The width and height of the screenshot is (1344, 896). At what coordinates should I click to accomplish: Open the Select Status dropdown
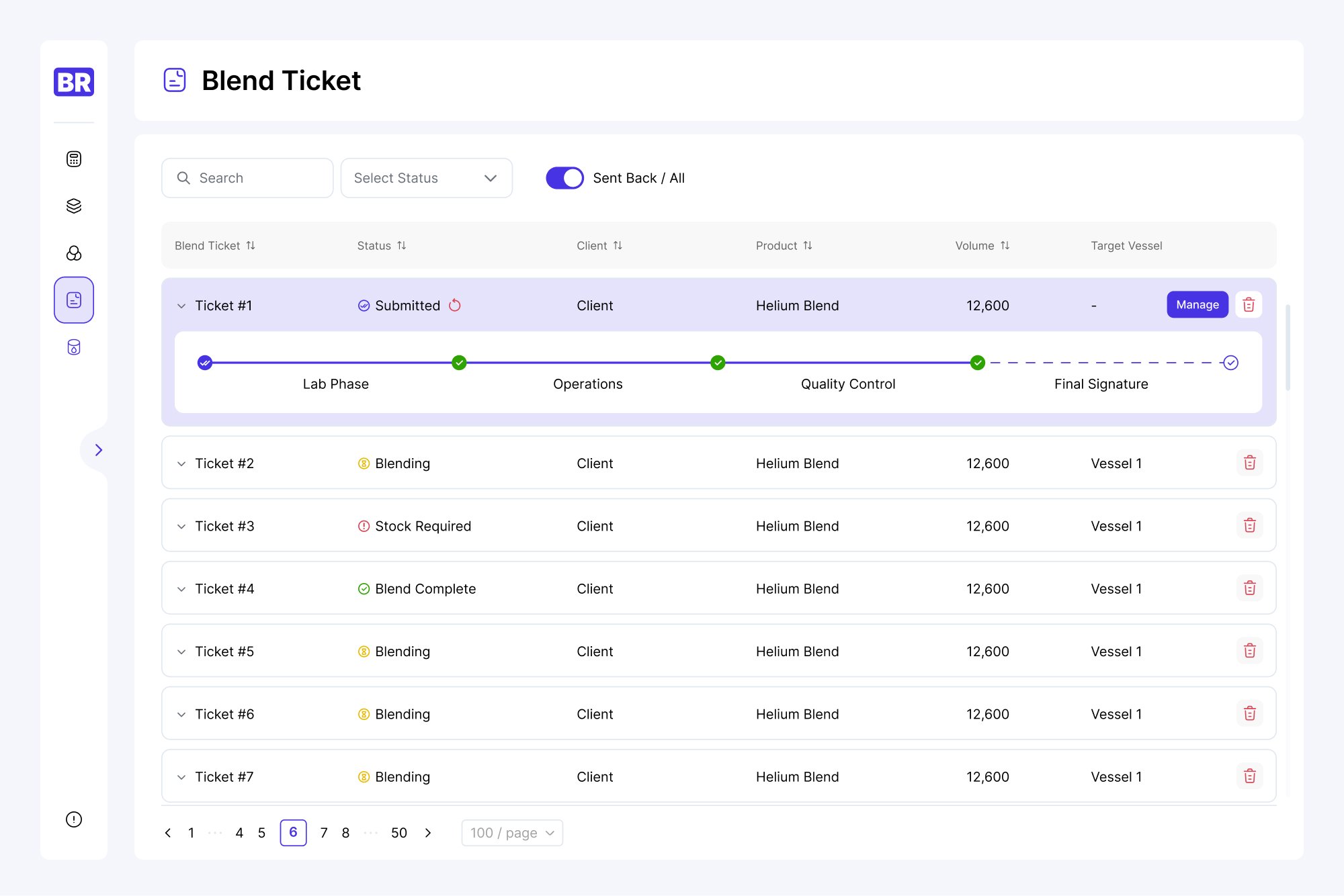tap(426, 178)
